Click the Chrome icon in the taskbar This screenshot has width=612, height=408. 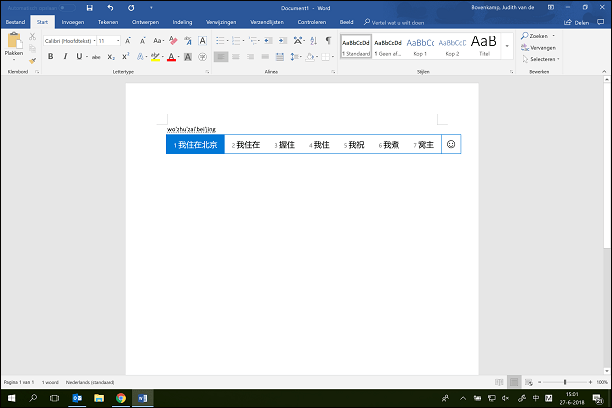point(121,398)
